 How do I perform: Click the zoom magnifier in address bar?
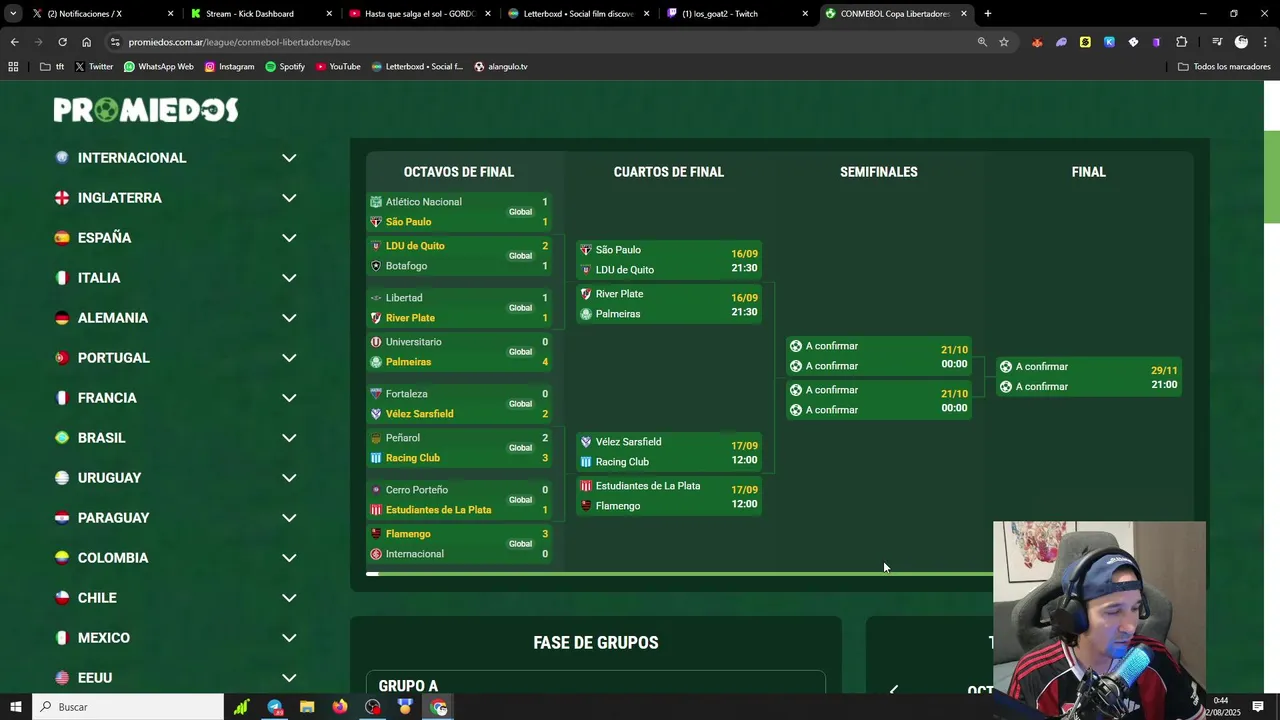point(982,42)
